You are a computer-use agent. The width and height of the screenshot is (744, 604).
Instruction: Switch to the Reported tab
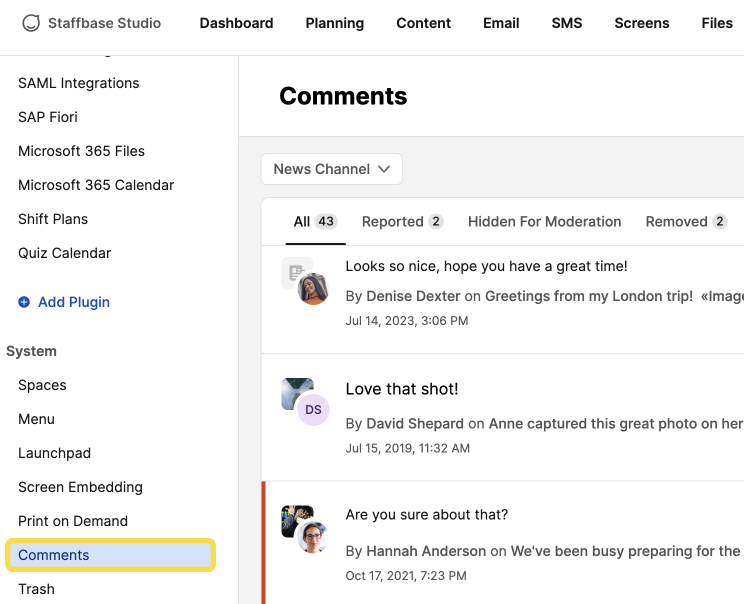pyautogui.click(x=402, y=222)
